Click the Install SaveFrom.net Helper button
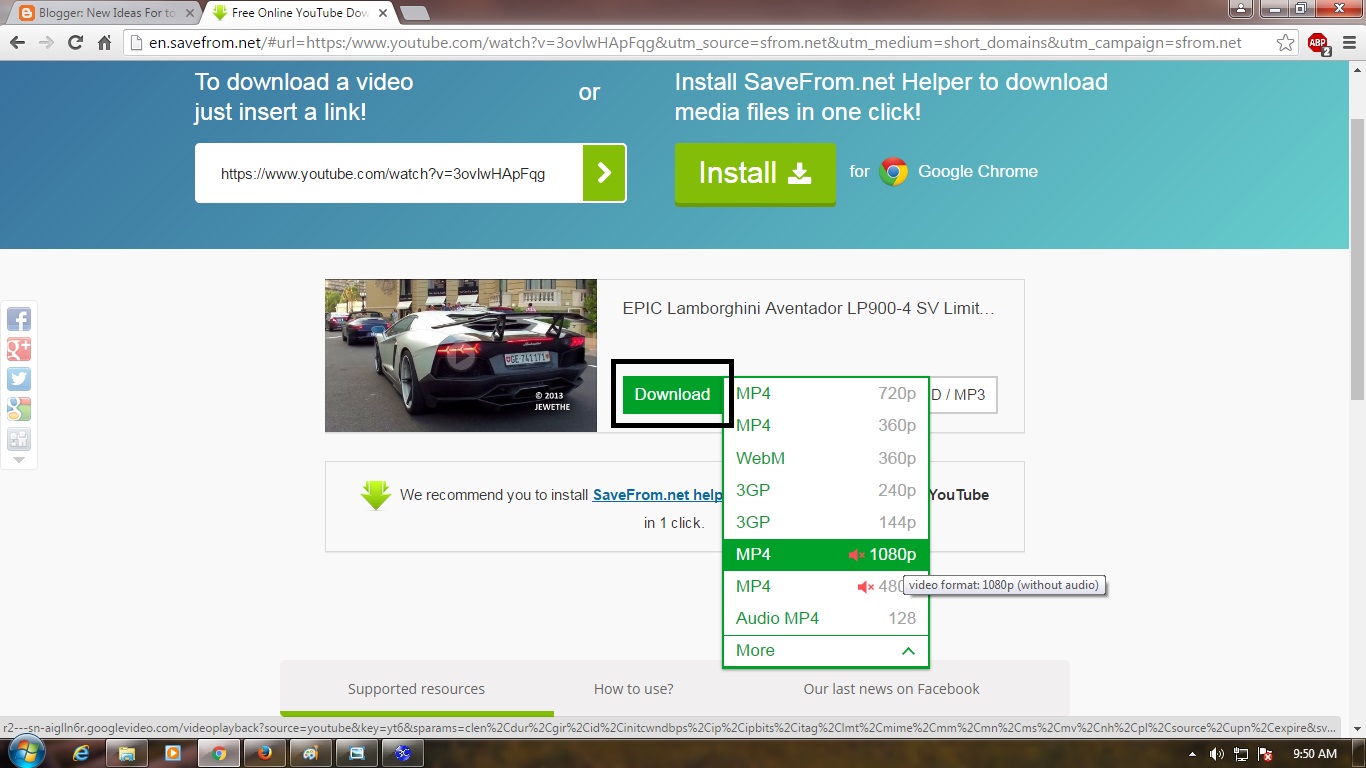Screen dimensions: 1366x768 (x=755, y=173)
